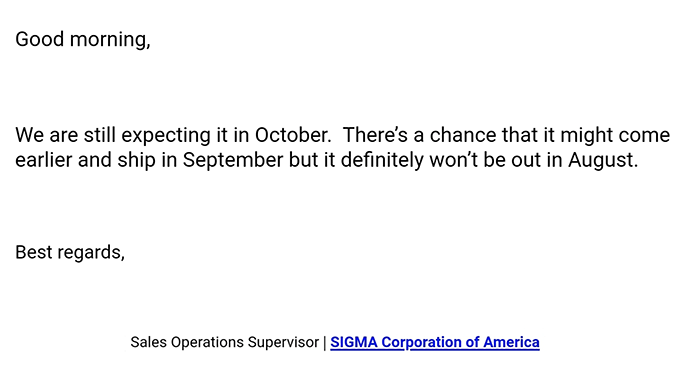Click the Best regards closing line

click(70, 252)
